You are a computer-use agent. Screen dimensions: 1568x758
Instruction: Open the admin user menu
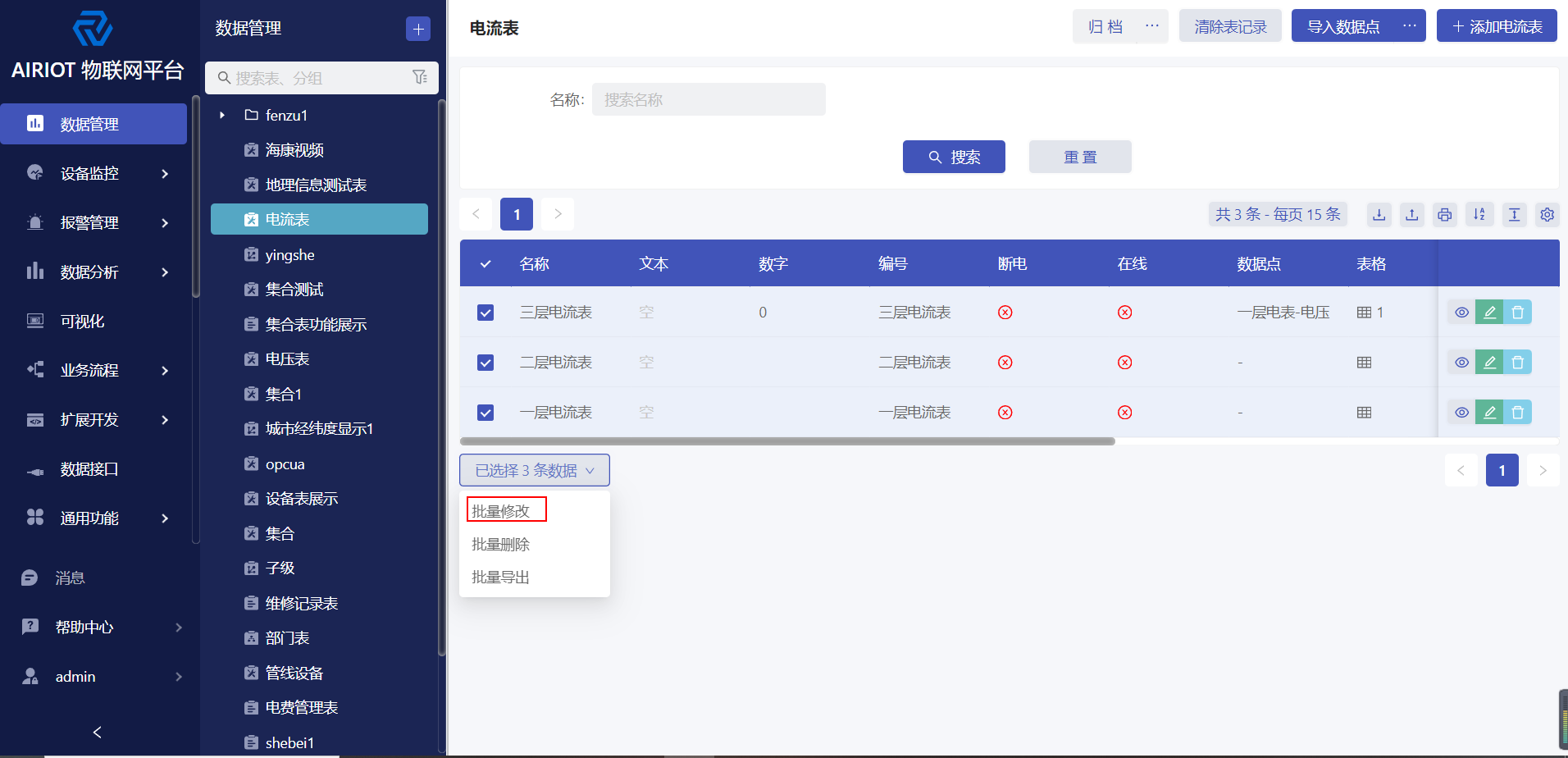tap(100, 677)
